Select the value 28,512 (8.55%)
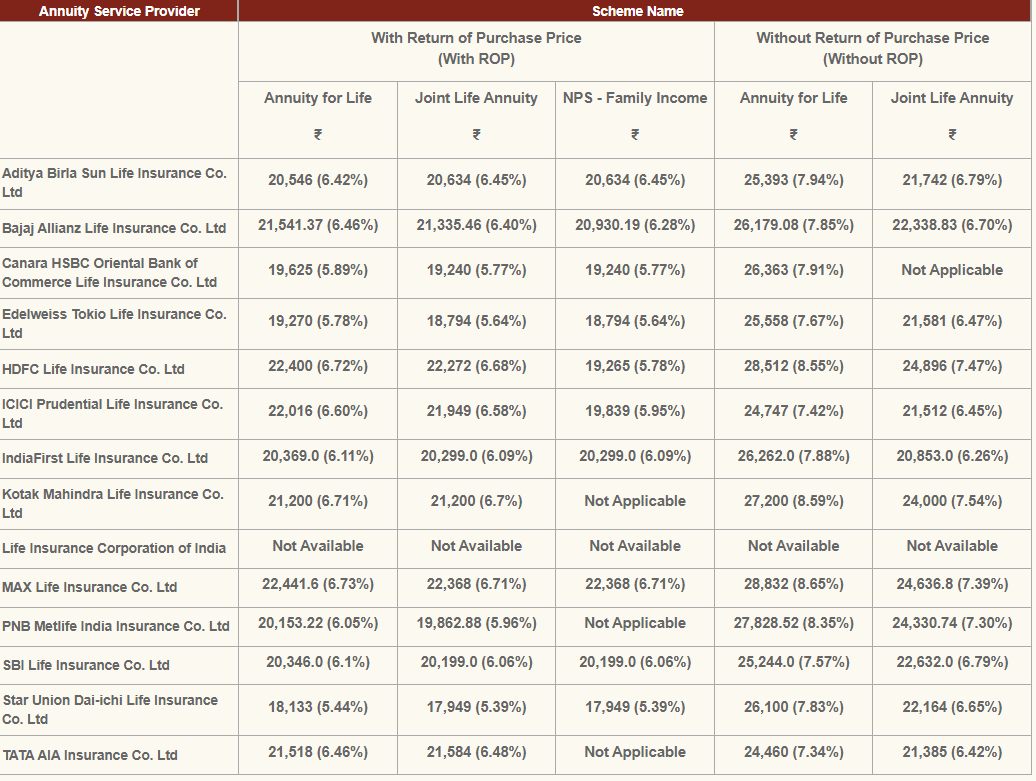The height and width of the screenshot is (781, 1036). (794, 365)
